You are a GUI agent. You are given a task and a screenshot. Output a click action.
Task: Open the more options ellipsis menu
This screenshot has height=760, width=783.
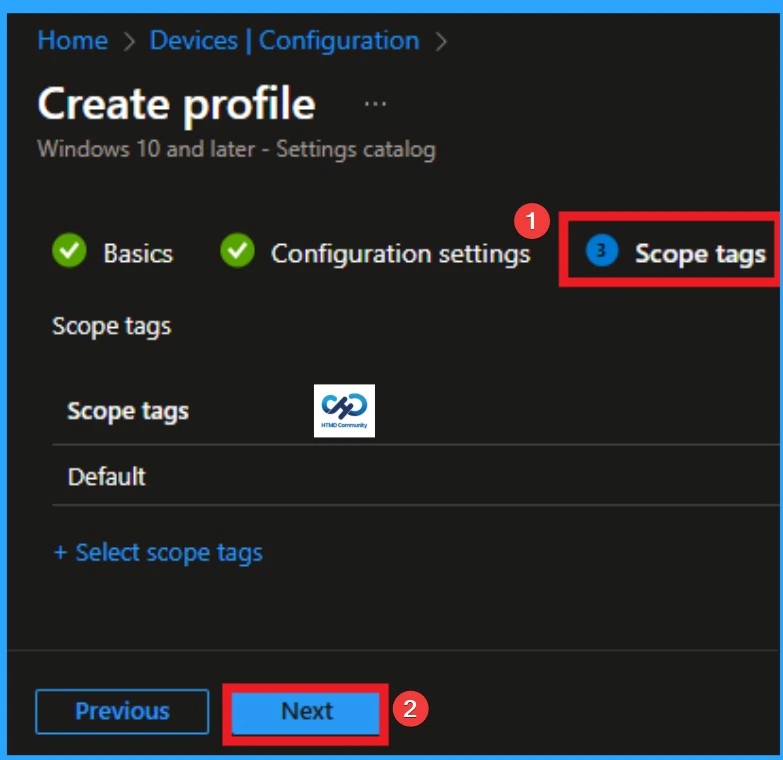[375, 104]
